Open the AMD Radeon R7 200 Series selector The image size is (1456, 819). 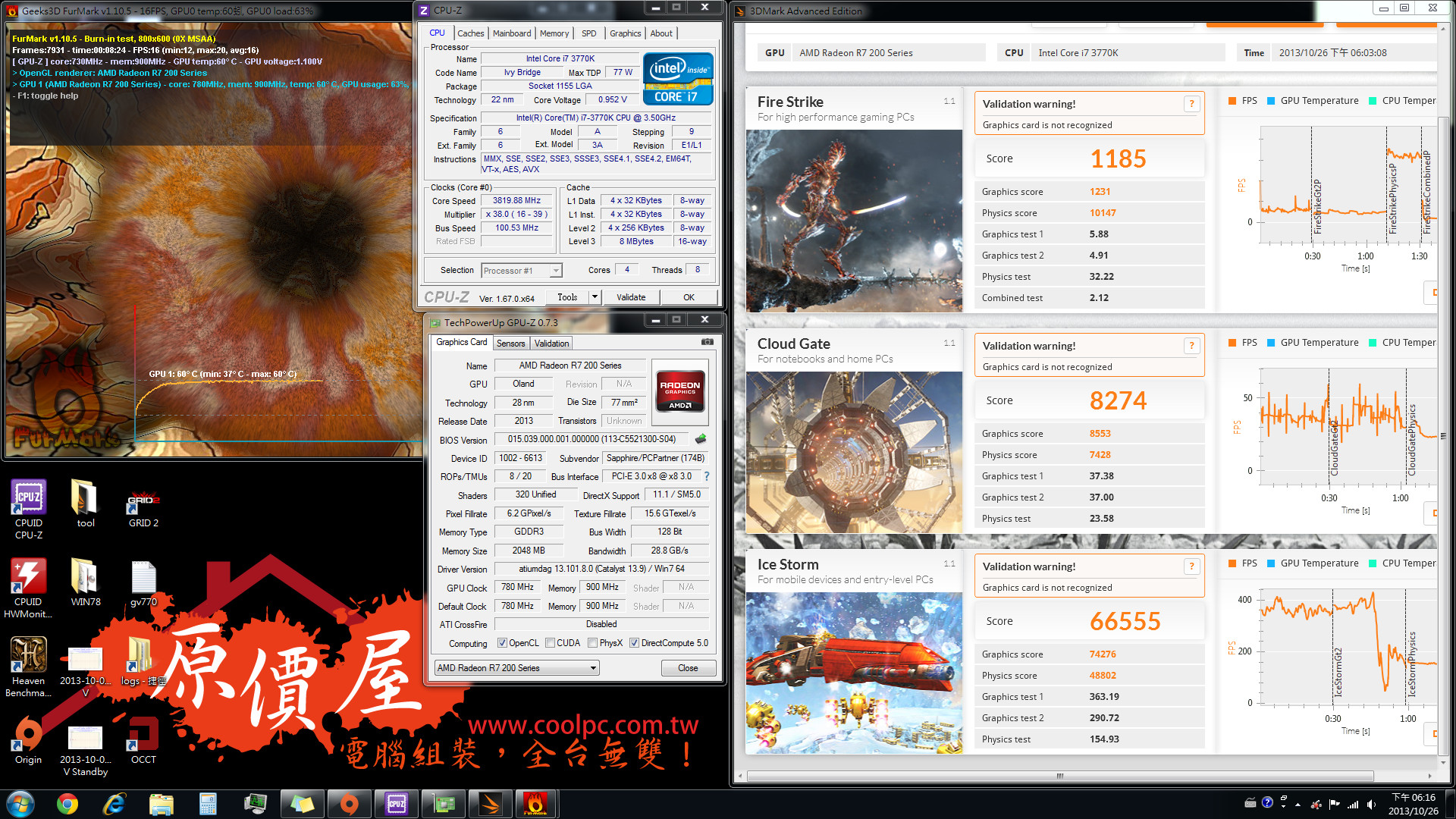(x=517, y=668)
